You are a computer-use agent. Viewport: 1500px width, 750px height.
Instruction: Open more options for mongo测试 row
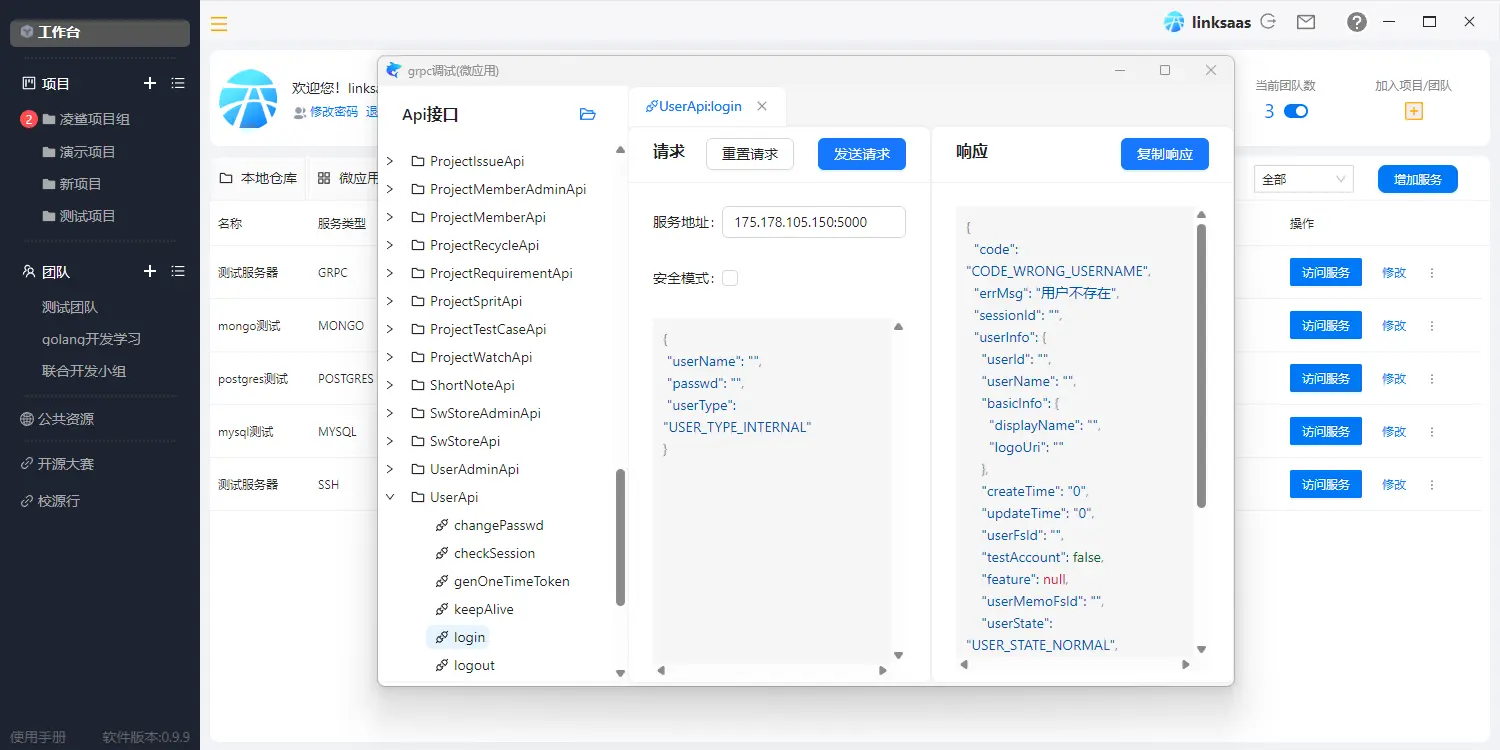click(x=1431, y=326)
